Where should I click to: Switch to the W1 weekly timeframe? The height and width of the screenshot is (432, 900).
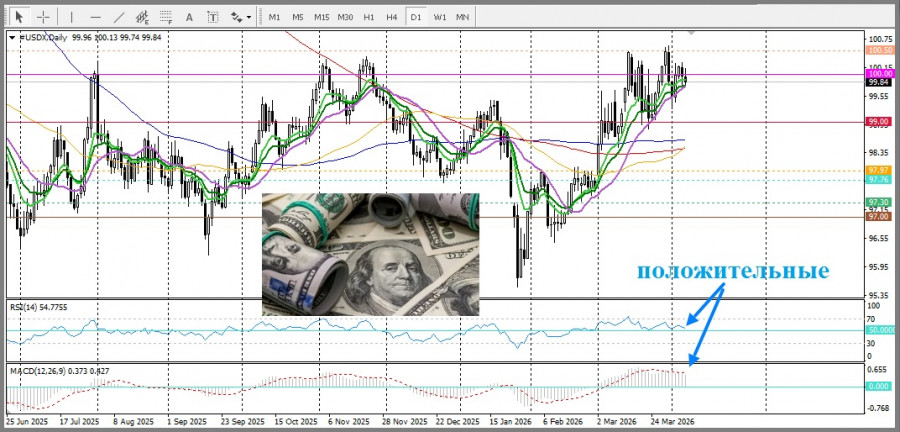click(x=440, y=17)
